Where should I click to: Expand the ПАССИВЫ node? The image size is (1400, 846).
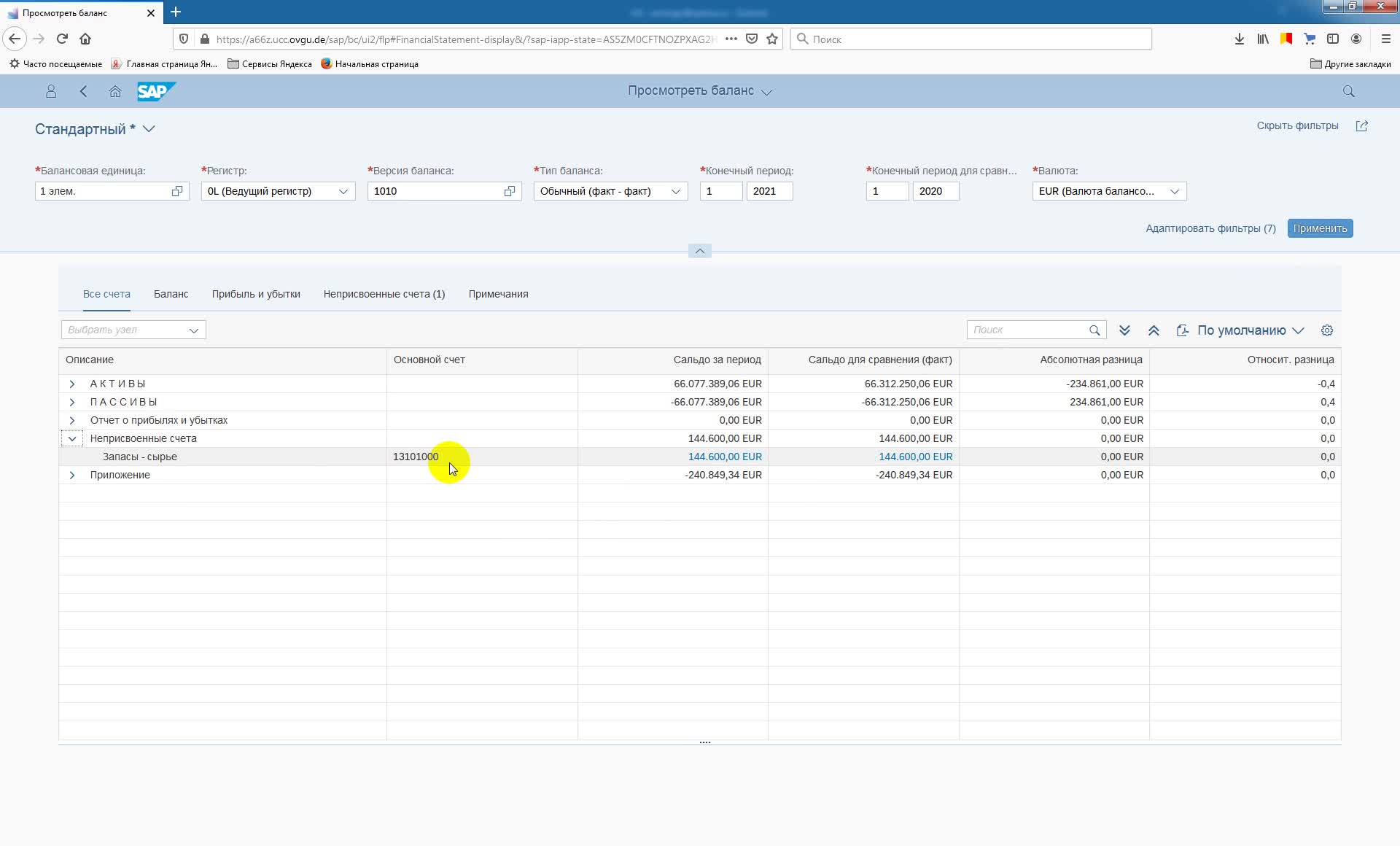[x=71, y=402]
